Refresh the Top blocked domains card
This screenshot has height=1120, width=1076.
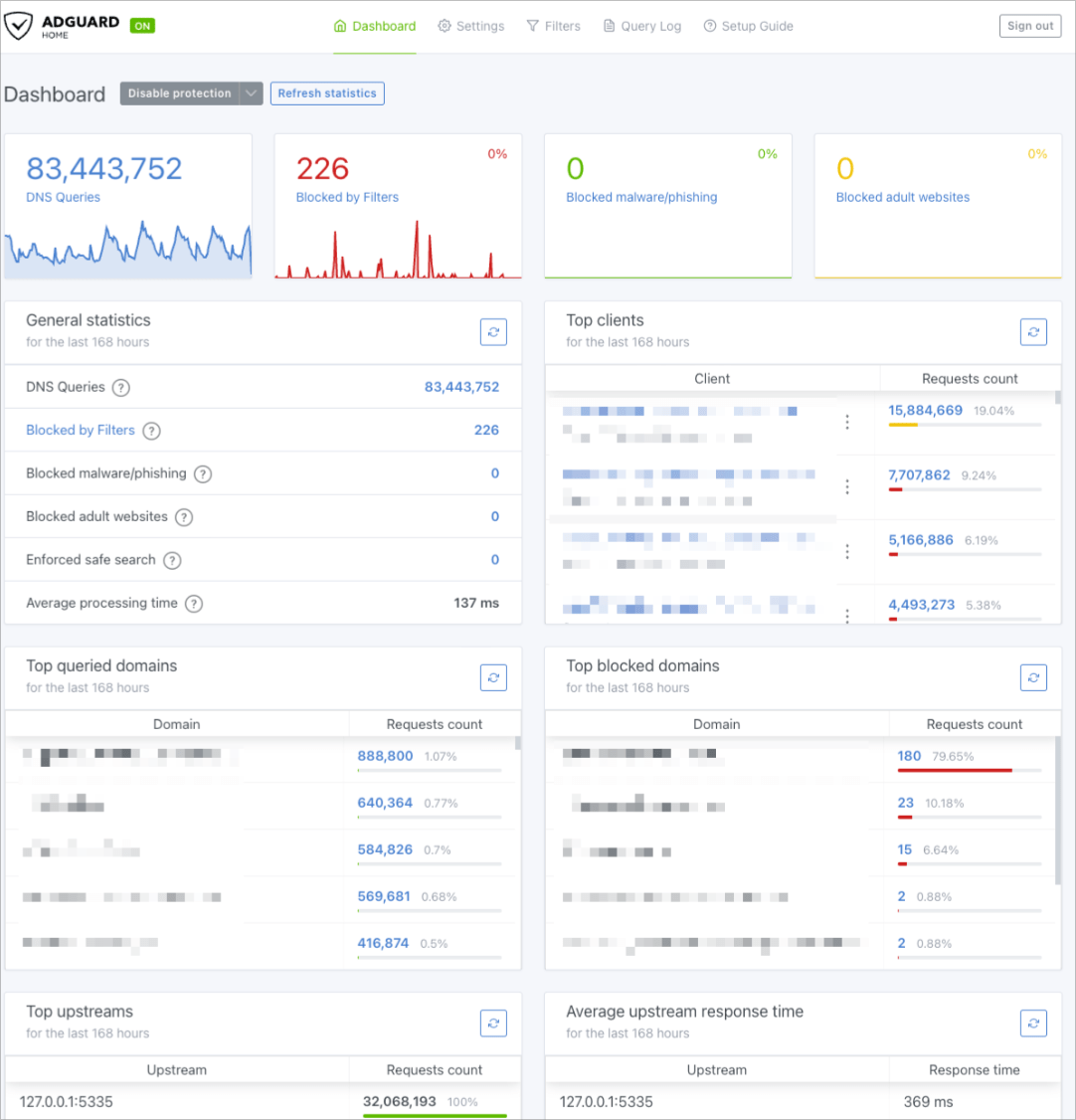pyautogui.click(x=1033, y=678)
